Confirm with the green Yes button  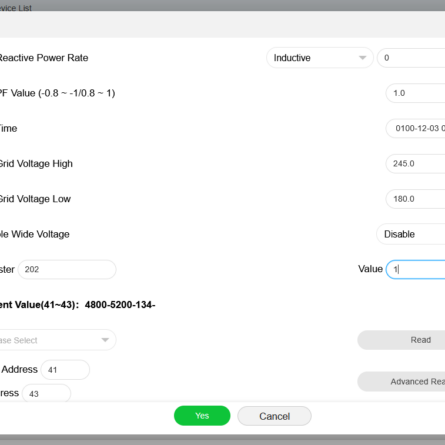(x=202, y=416)
